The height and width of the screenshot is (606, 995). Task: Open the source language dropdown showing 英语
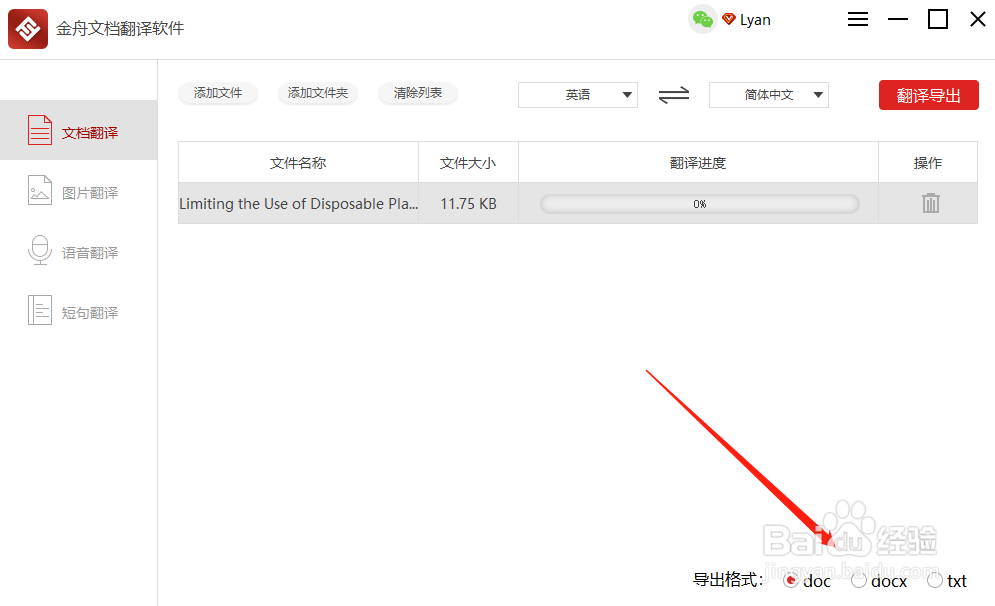tap(578, 95)
